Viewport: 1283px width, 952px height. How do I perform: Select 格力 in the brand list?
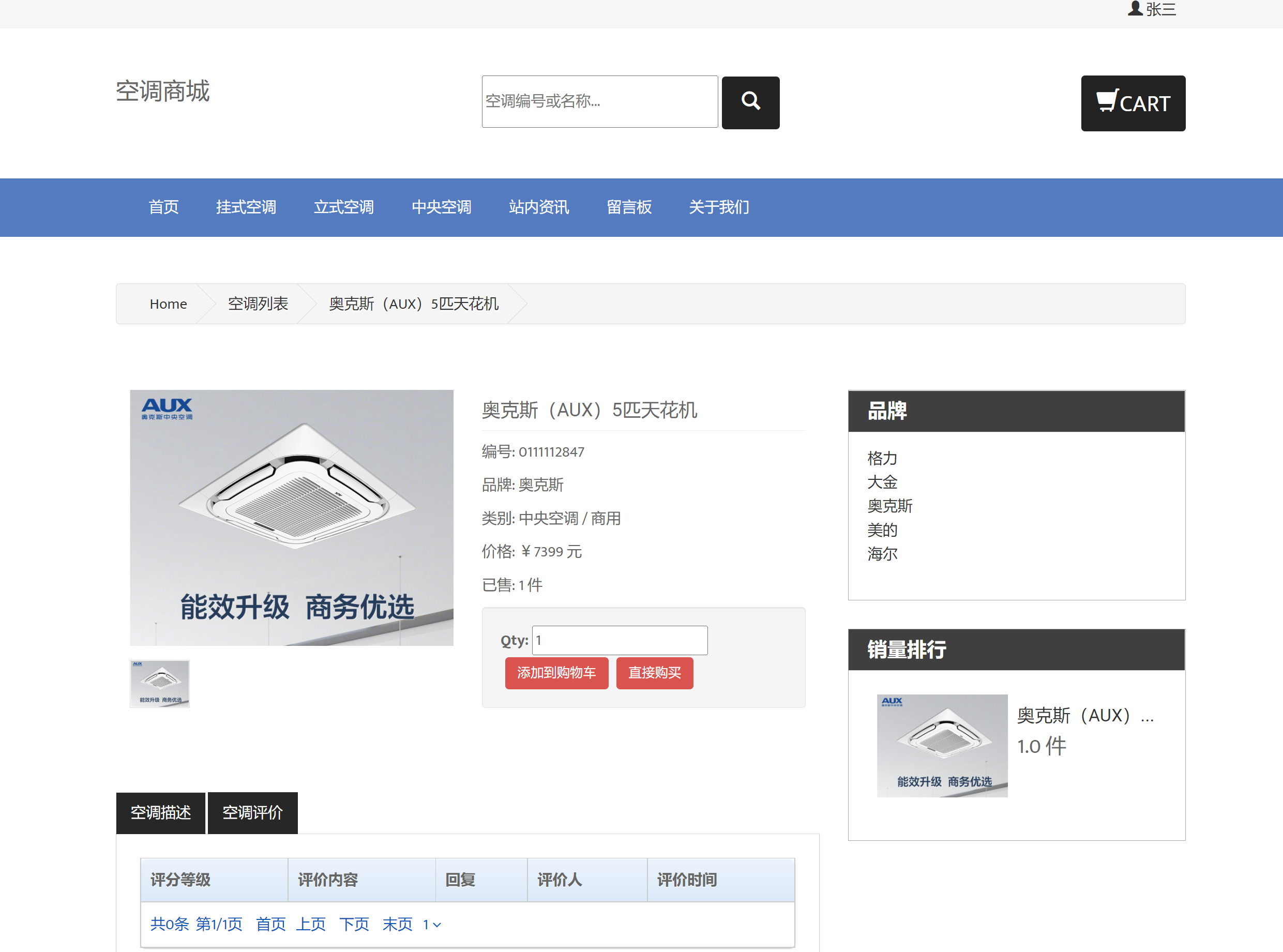[x=882, y=458]
